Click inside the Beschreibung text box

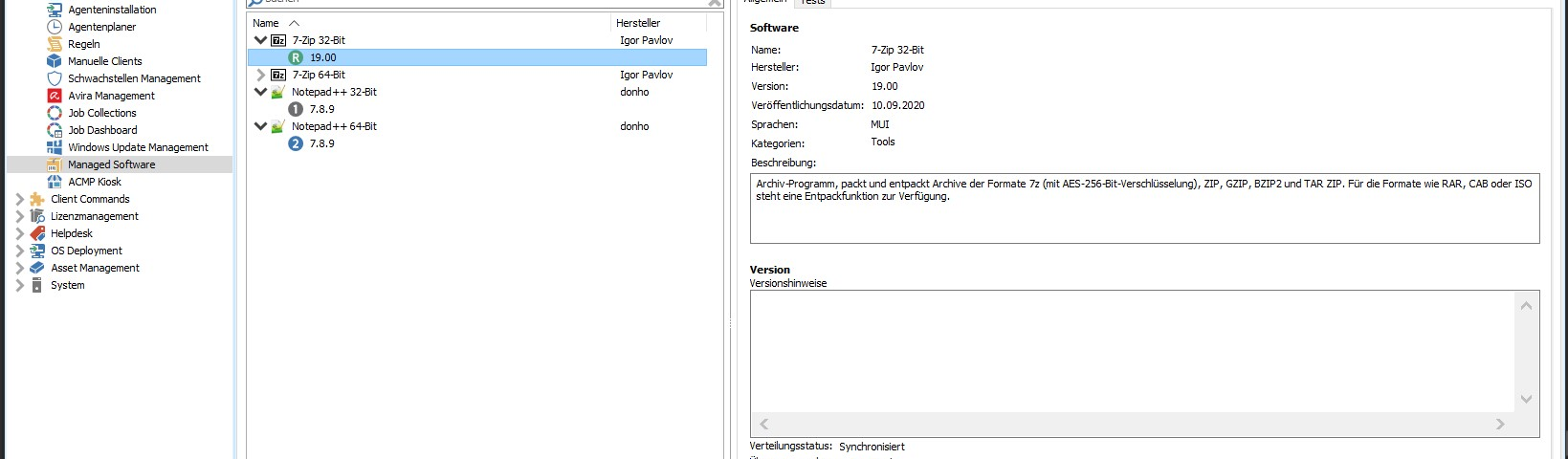click(x=1144, y=208)
